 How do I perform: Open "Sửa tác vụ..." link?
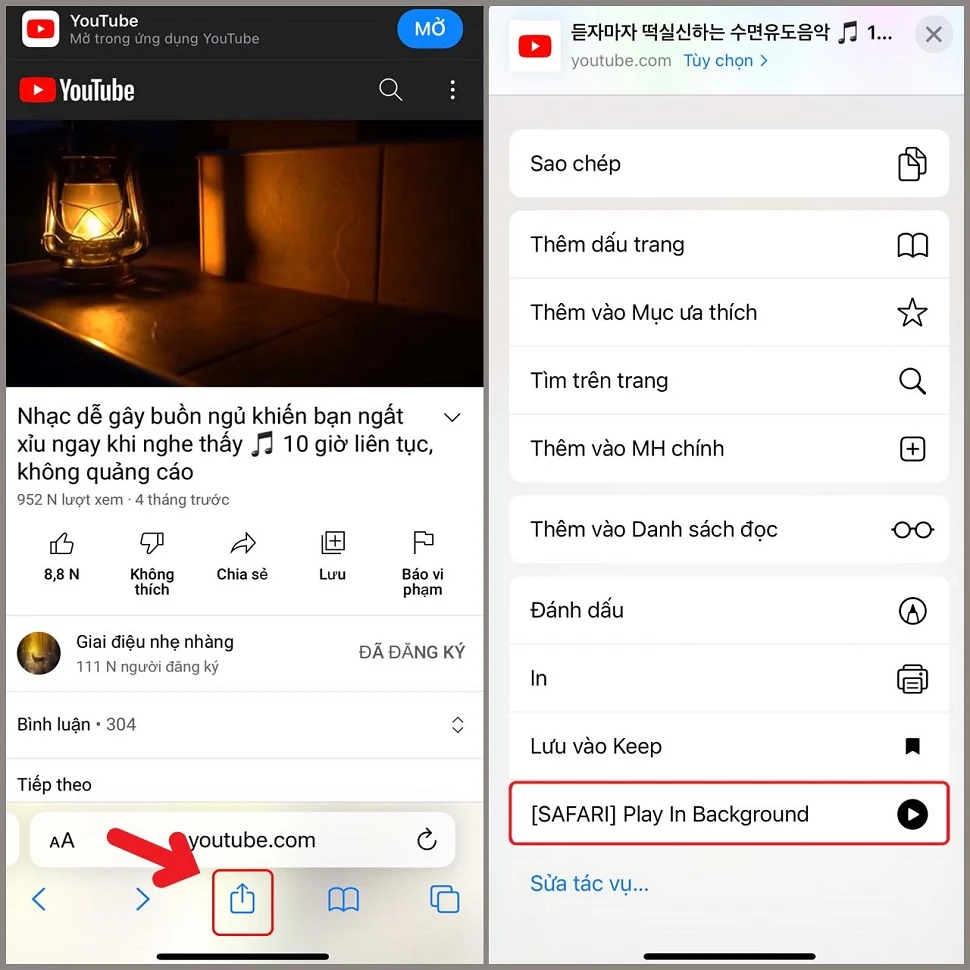589,883
